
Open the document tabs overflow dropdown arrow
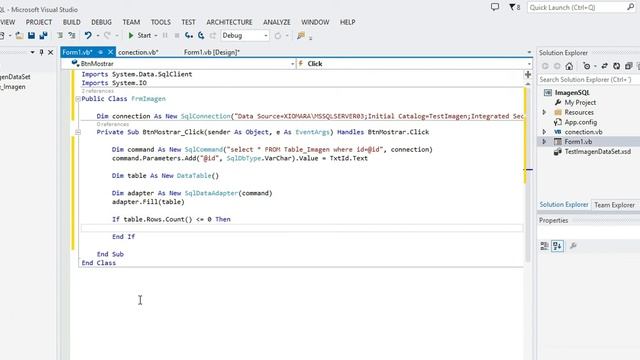(x=529, y=52)
